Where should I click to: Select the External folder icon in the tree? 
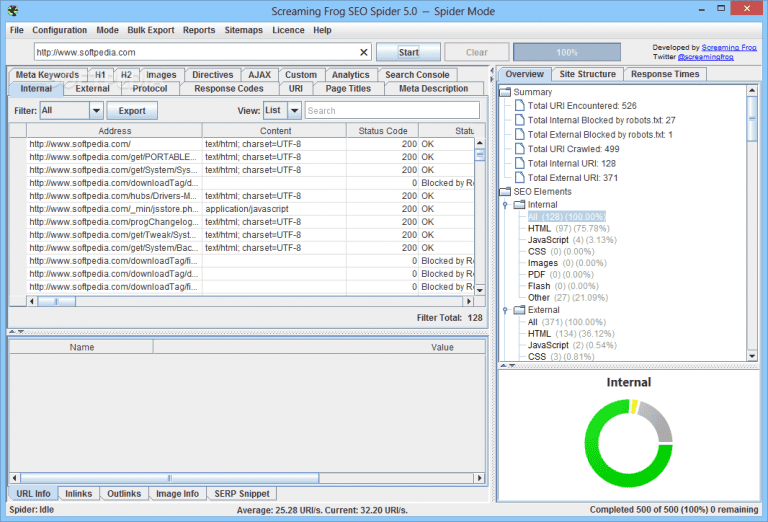pyautogui.click(x=520, y=310)
